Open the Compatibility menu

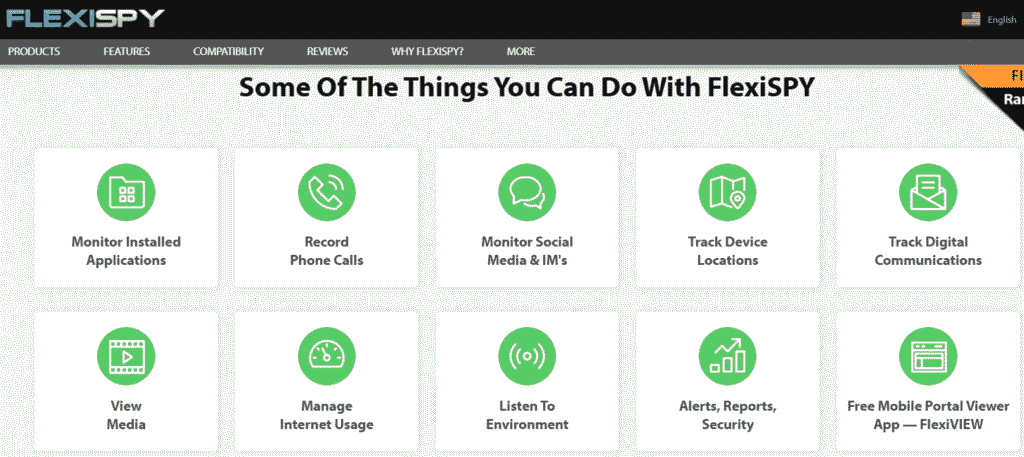229,52
